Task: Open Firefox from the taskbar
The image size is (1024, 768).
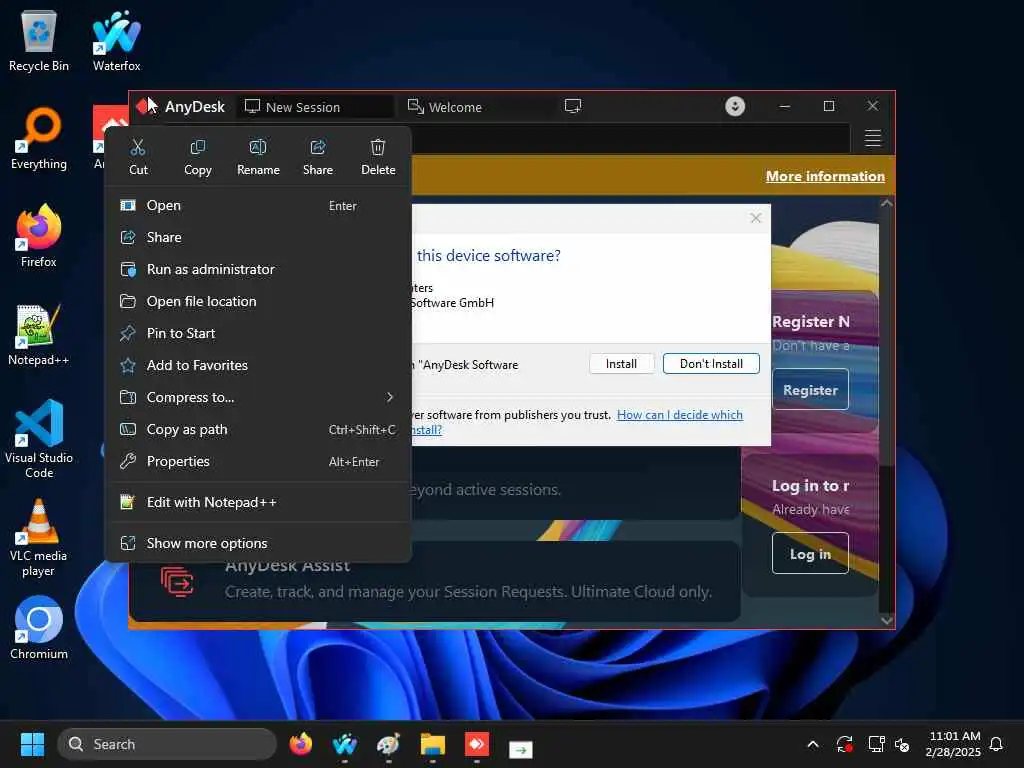Action: (x=300, y=744)
